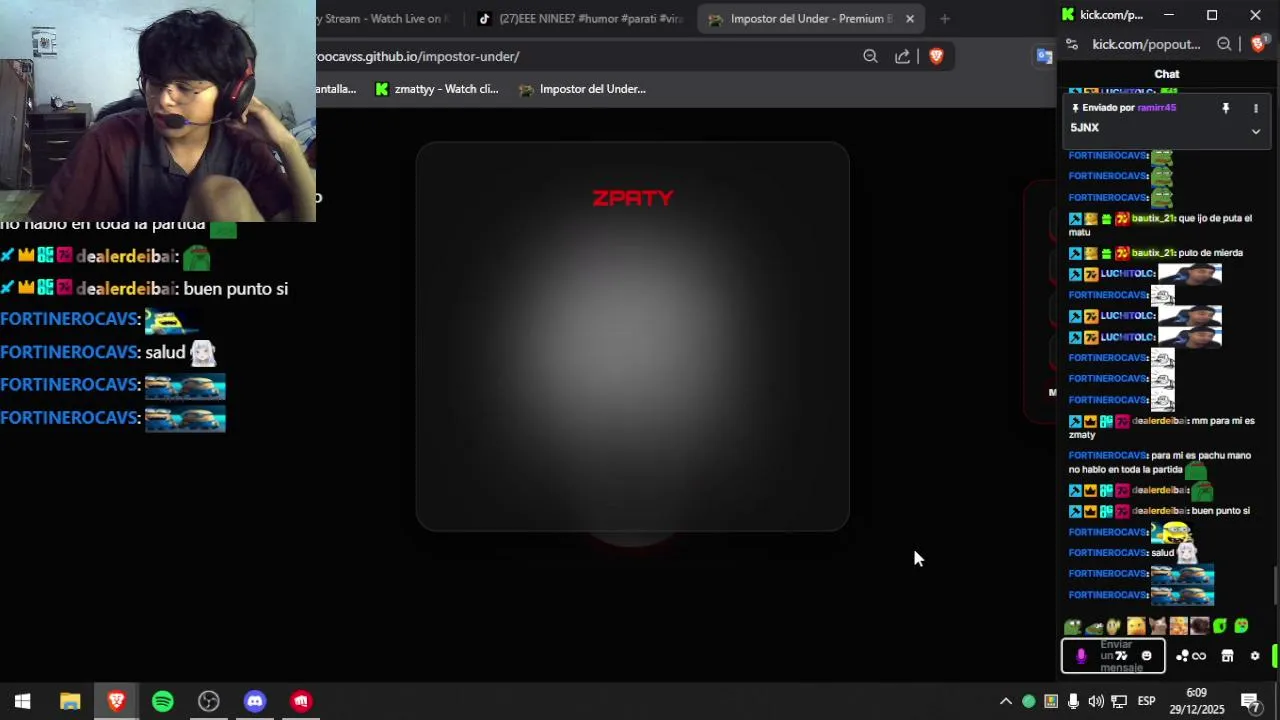
Task: Click the zoom magnifier in main address bar
Action: pyautogui.click(x=870, y=56)
